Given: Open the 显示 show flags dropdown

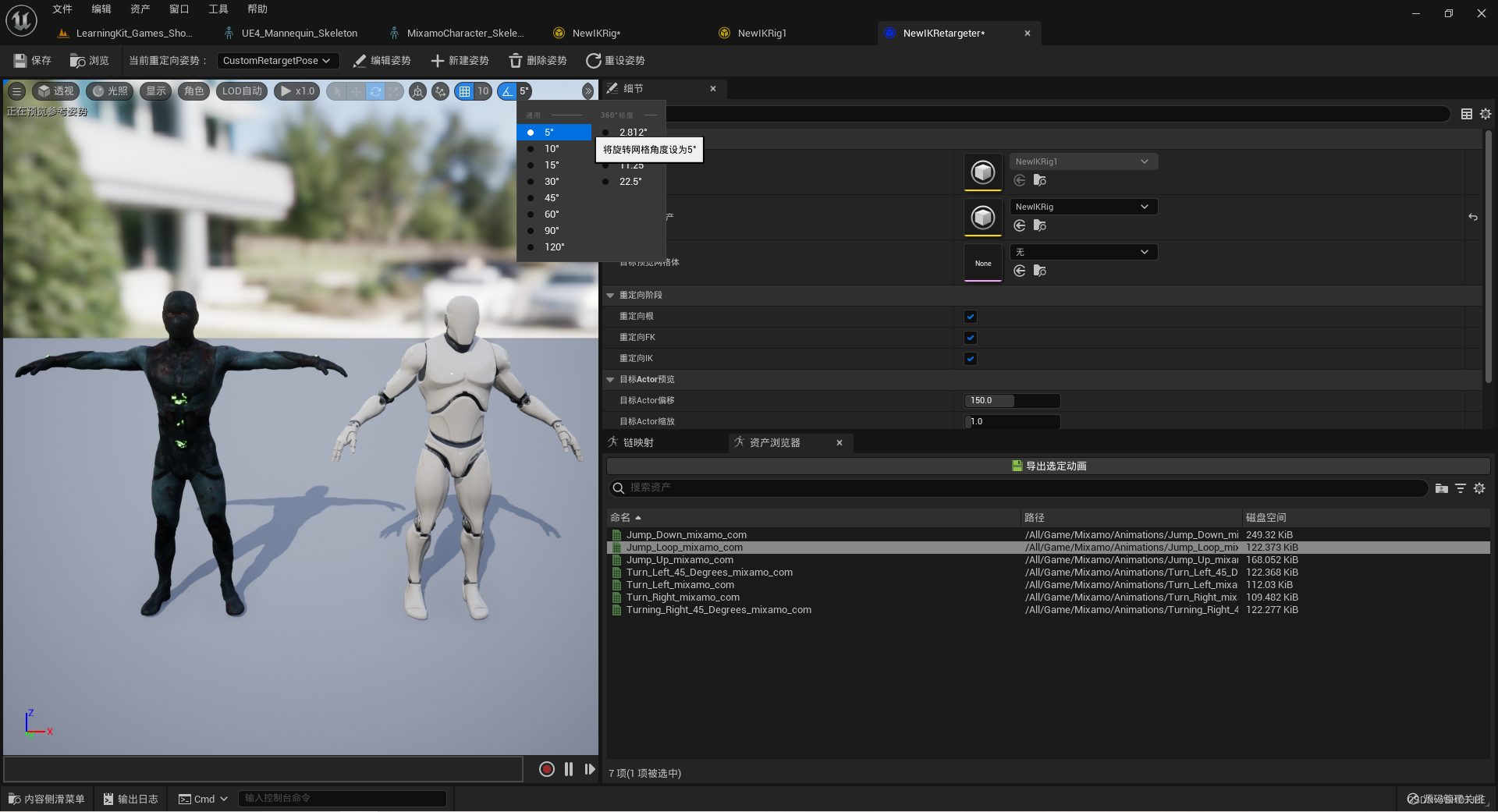Looking at the screenshot, I should click(156, 91).
